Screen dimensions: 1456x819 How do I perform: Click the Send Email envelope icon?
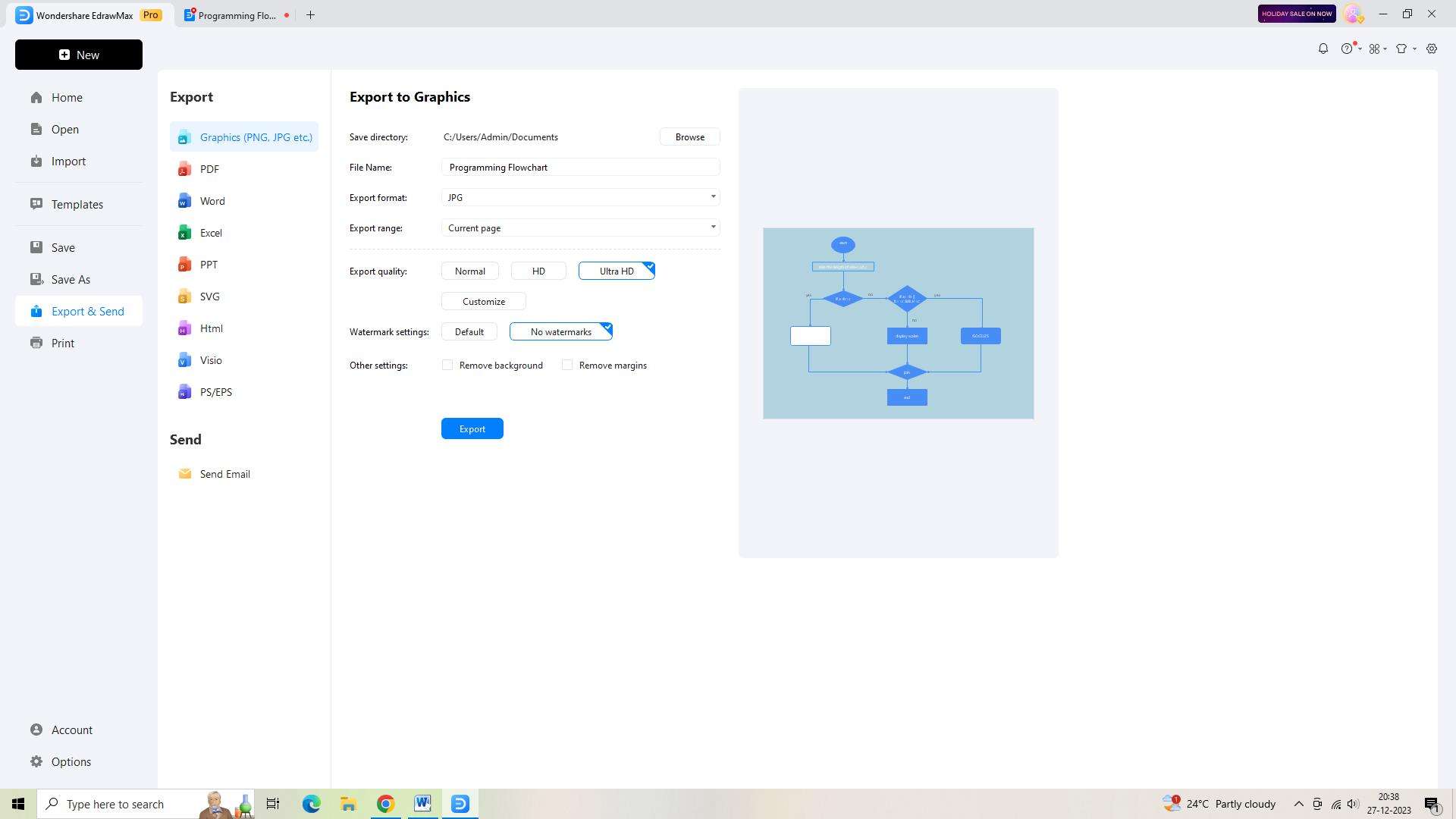(x=184, y=474)
